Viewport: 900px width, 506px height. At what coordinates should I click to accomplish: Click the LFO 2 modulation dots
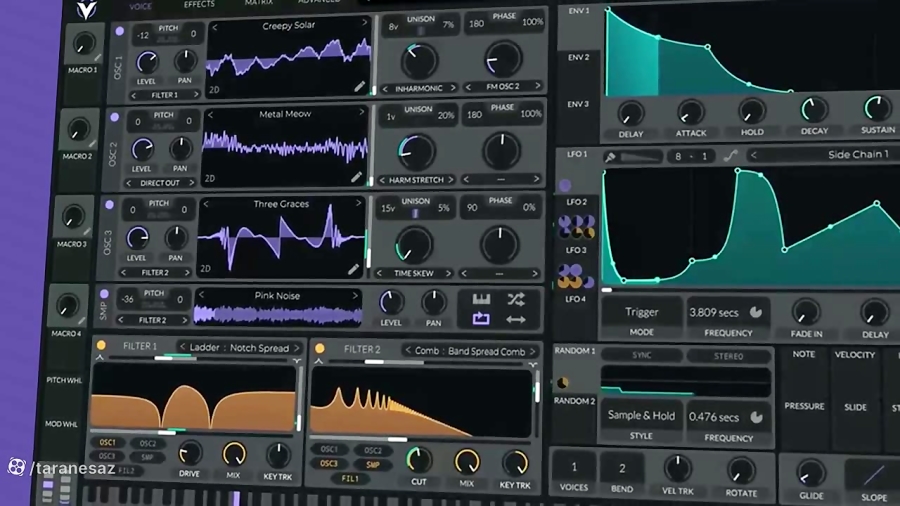(x=576, y=226)
